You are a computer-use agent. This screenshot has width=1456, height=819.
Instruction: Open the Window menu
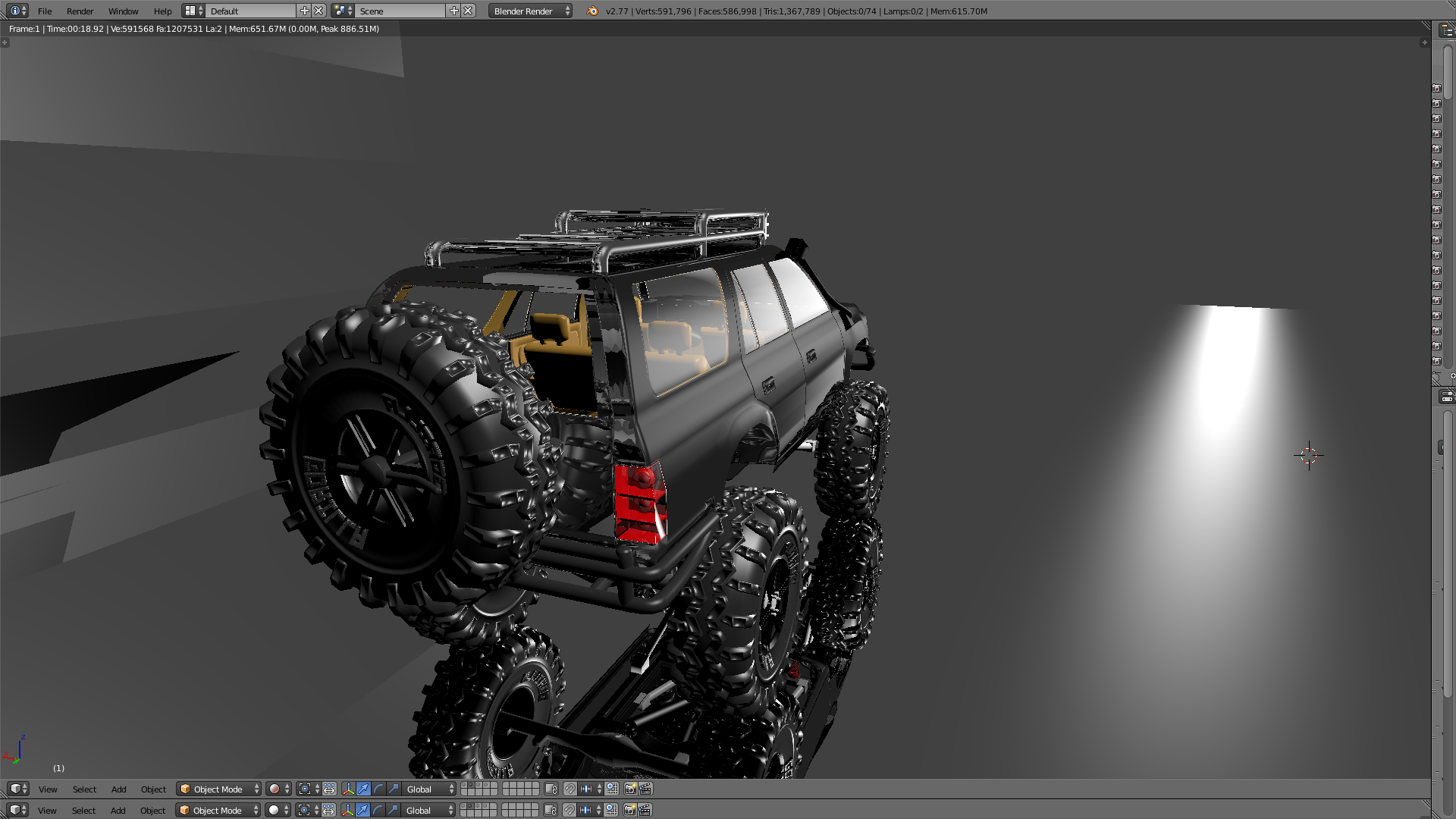coord(123,11)
